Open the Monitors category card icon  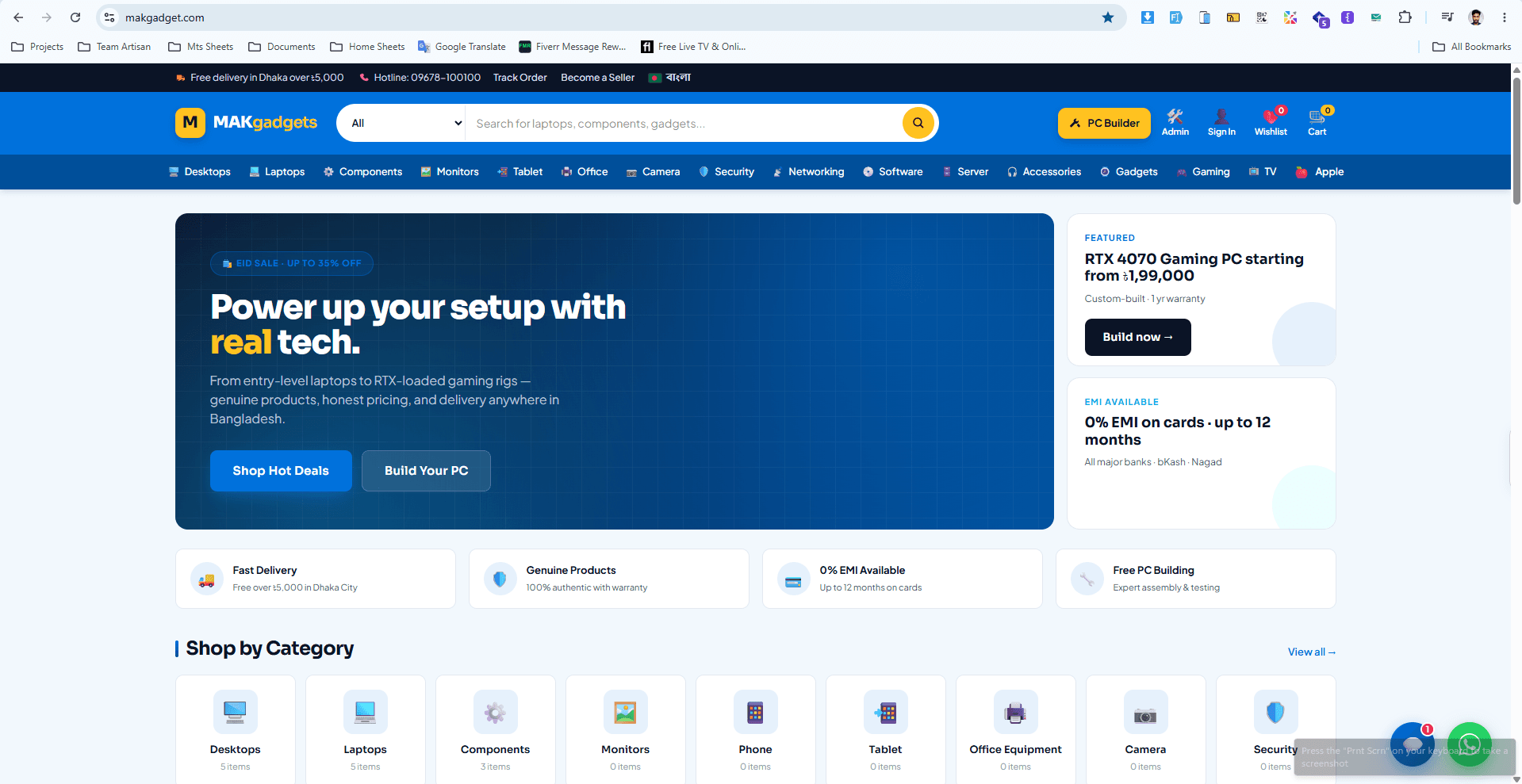[626, 712]
